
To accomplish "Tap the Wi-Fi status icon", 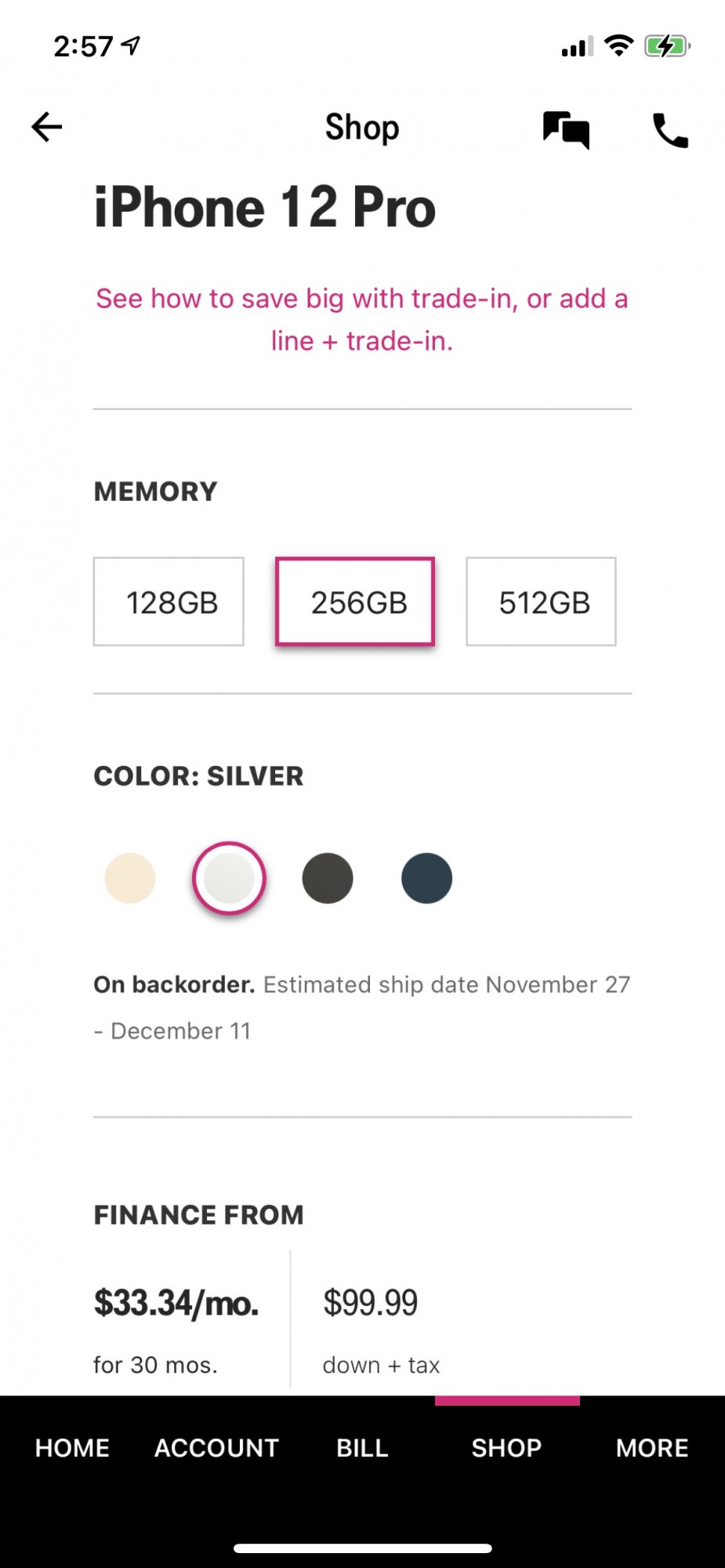I will (619, 45).
